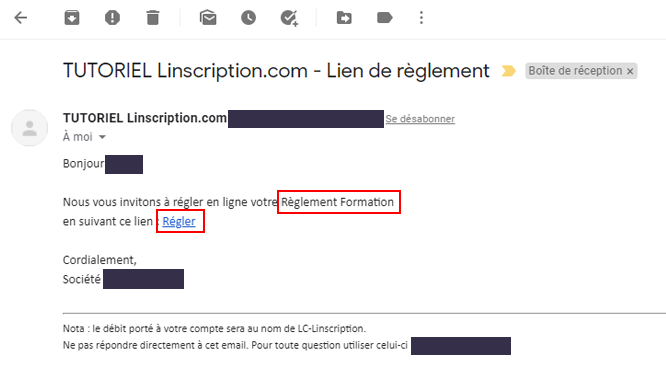Archive this email

click(72, 18)
